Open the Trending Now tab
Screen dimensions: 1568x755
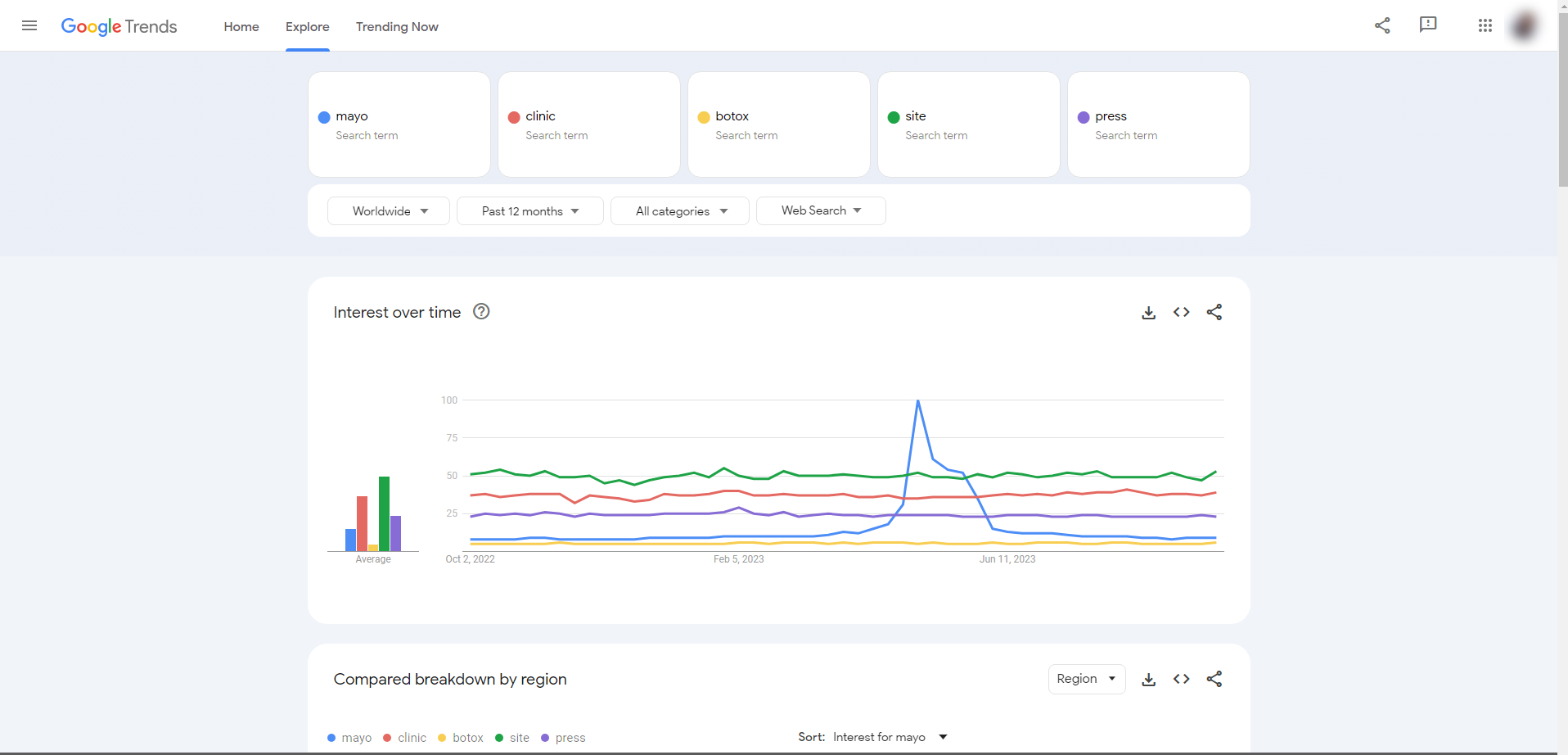(397, 27)
